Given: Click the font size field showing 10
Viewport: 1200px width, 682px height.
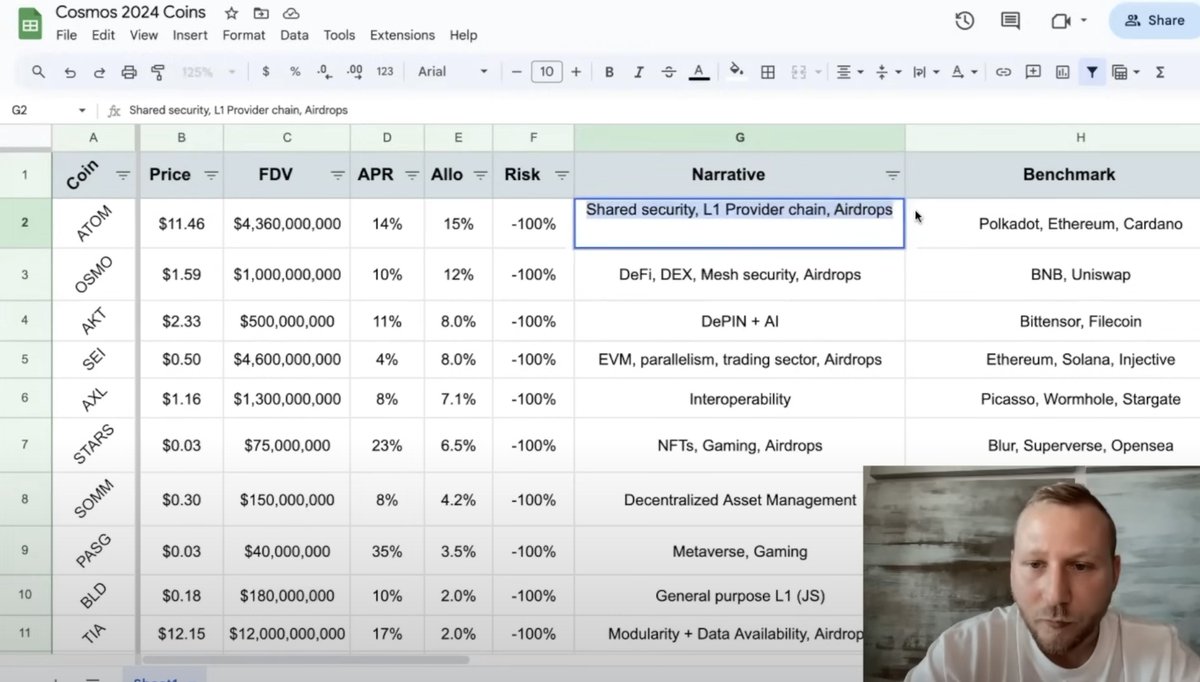Looking at the screenshot, I should (546, 72).
